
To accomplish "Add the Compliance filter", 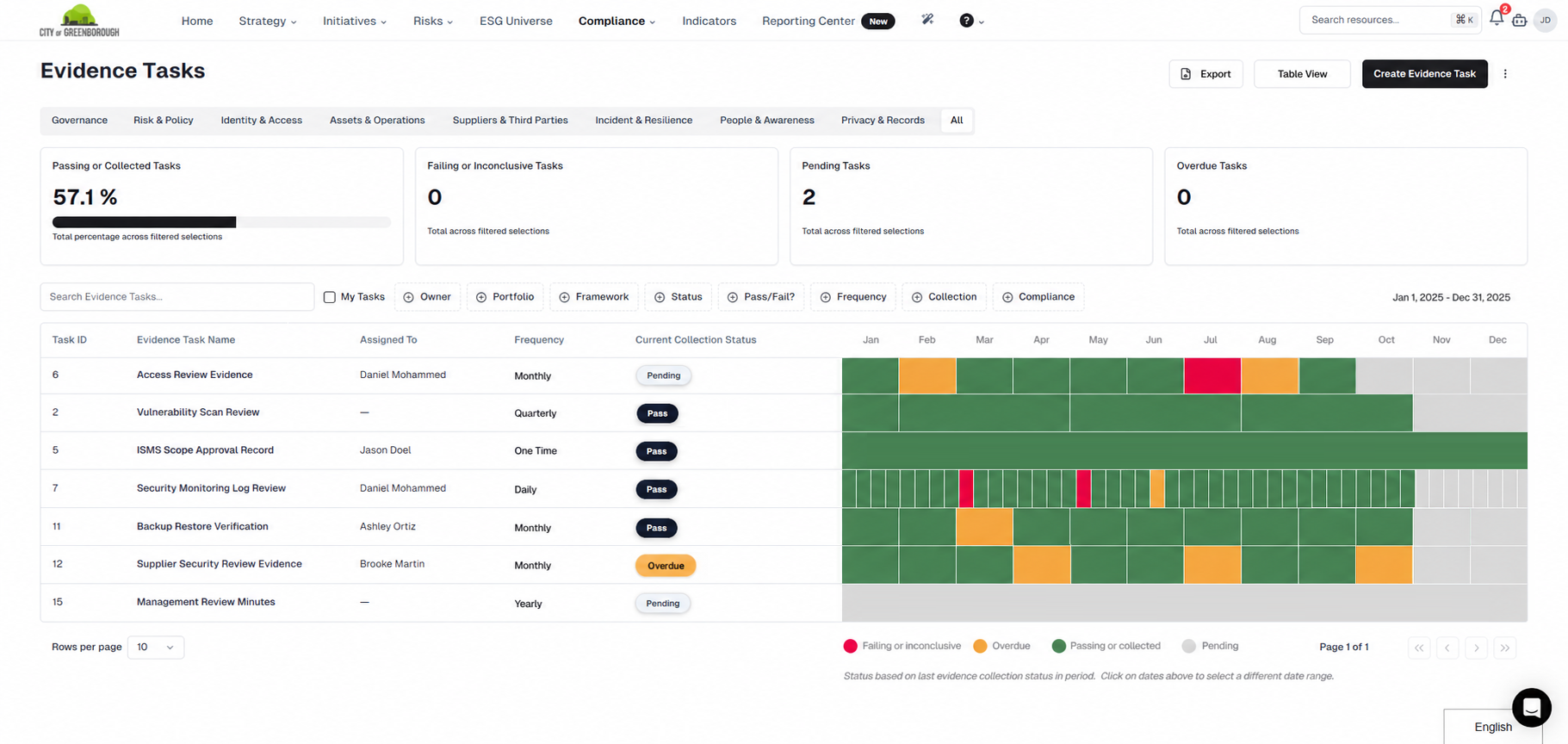I will 1038,297.
